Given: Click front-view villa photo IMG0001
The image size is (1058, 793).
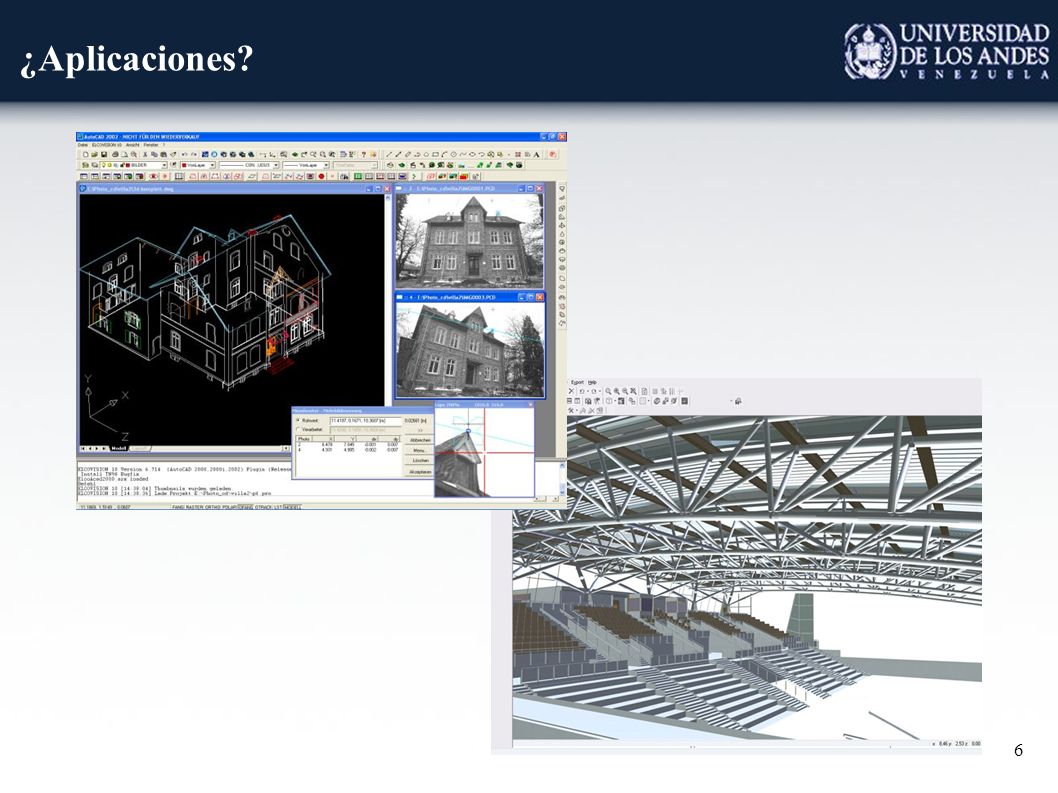Looking at the screenshot, I should (x=470, y=240).
